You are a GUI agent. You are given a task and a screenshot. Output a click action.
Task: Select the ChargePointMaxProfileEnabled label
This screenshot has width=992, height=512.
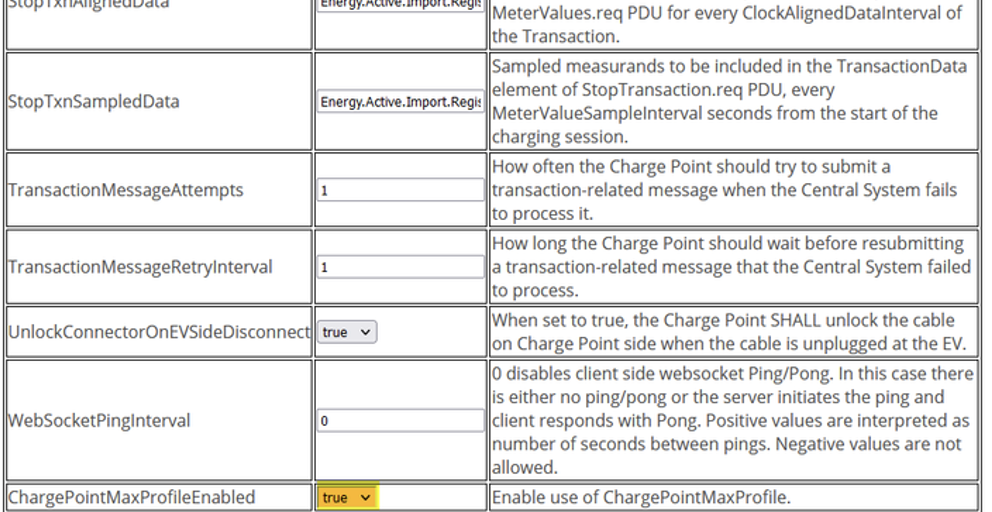coord(132,497)
